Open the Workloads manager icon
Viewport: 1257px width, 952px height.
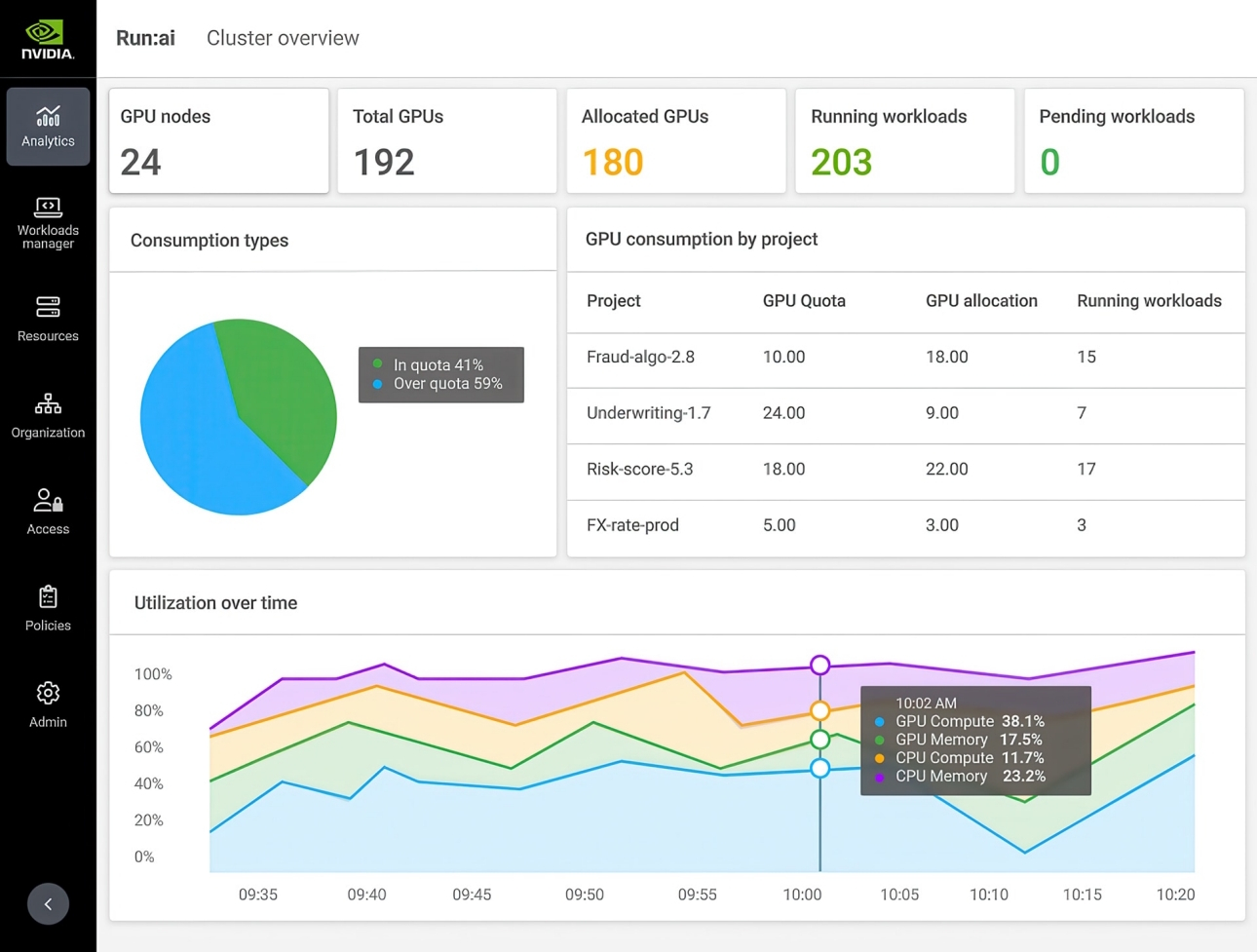(x=48, y=208)
